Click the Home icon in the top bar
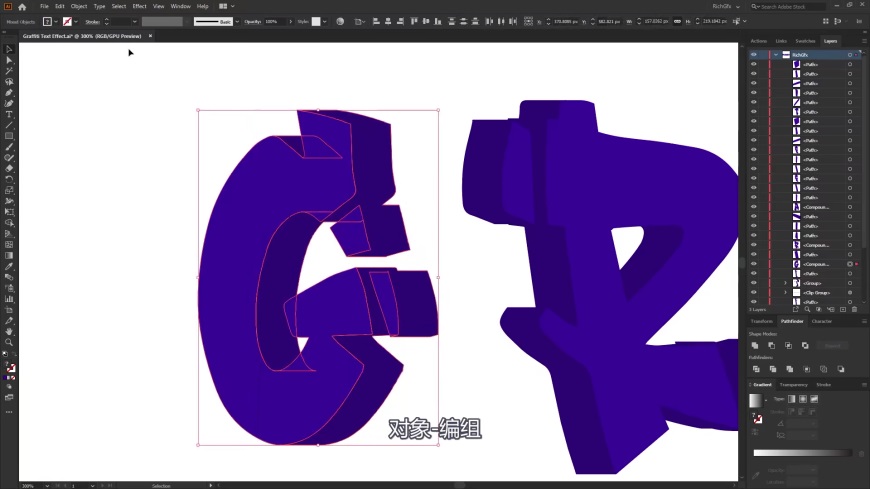Viewport: 870px width, 489px height. (22, 6)
